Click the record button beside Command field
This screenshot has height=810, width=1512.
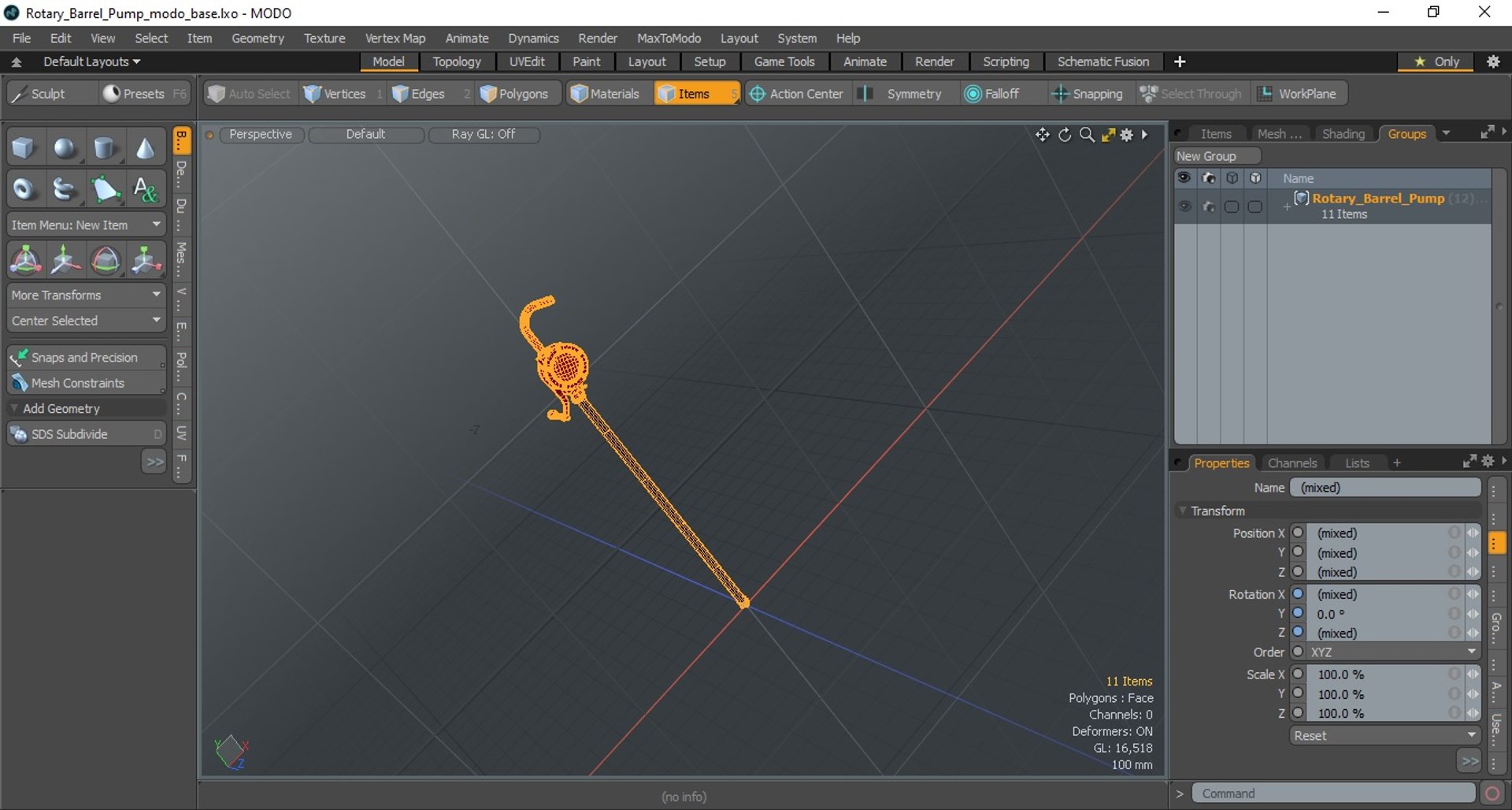[x=1492, y=793]
